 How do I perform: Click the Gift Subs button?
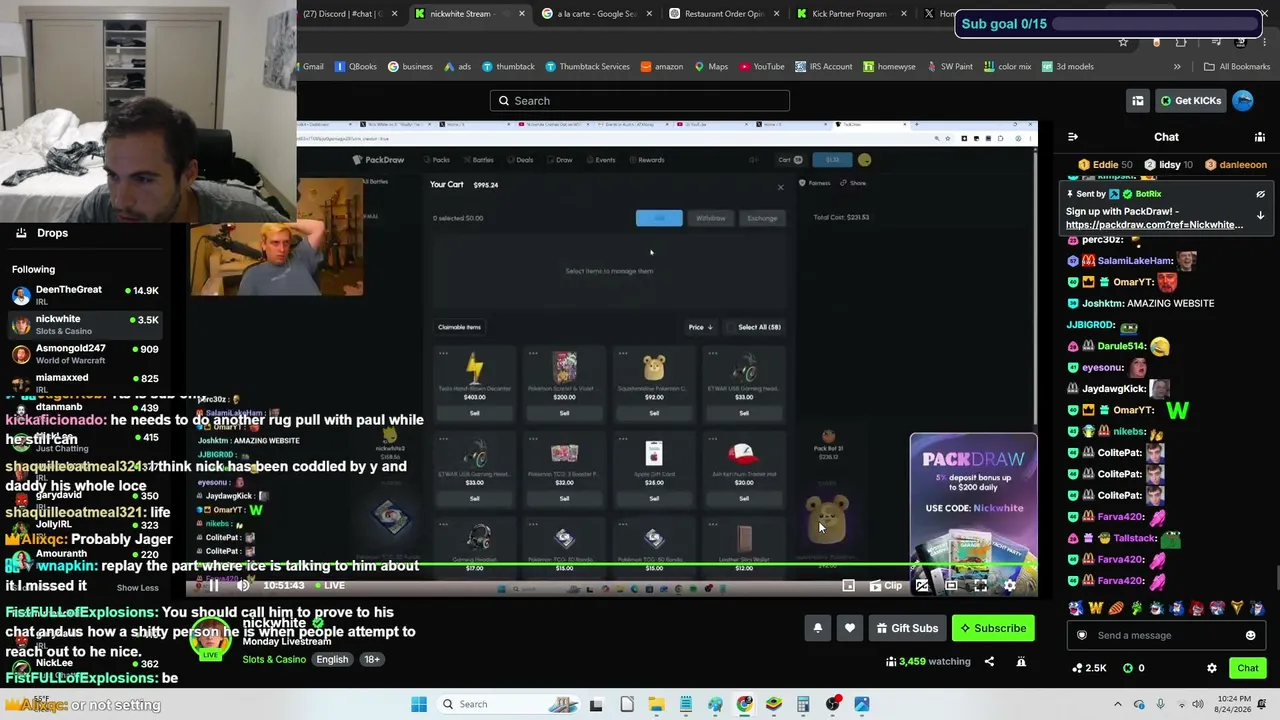[x=907, y=628]
